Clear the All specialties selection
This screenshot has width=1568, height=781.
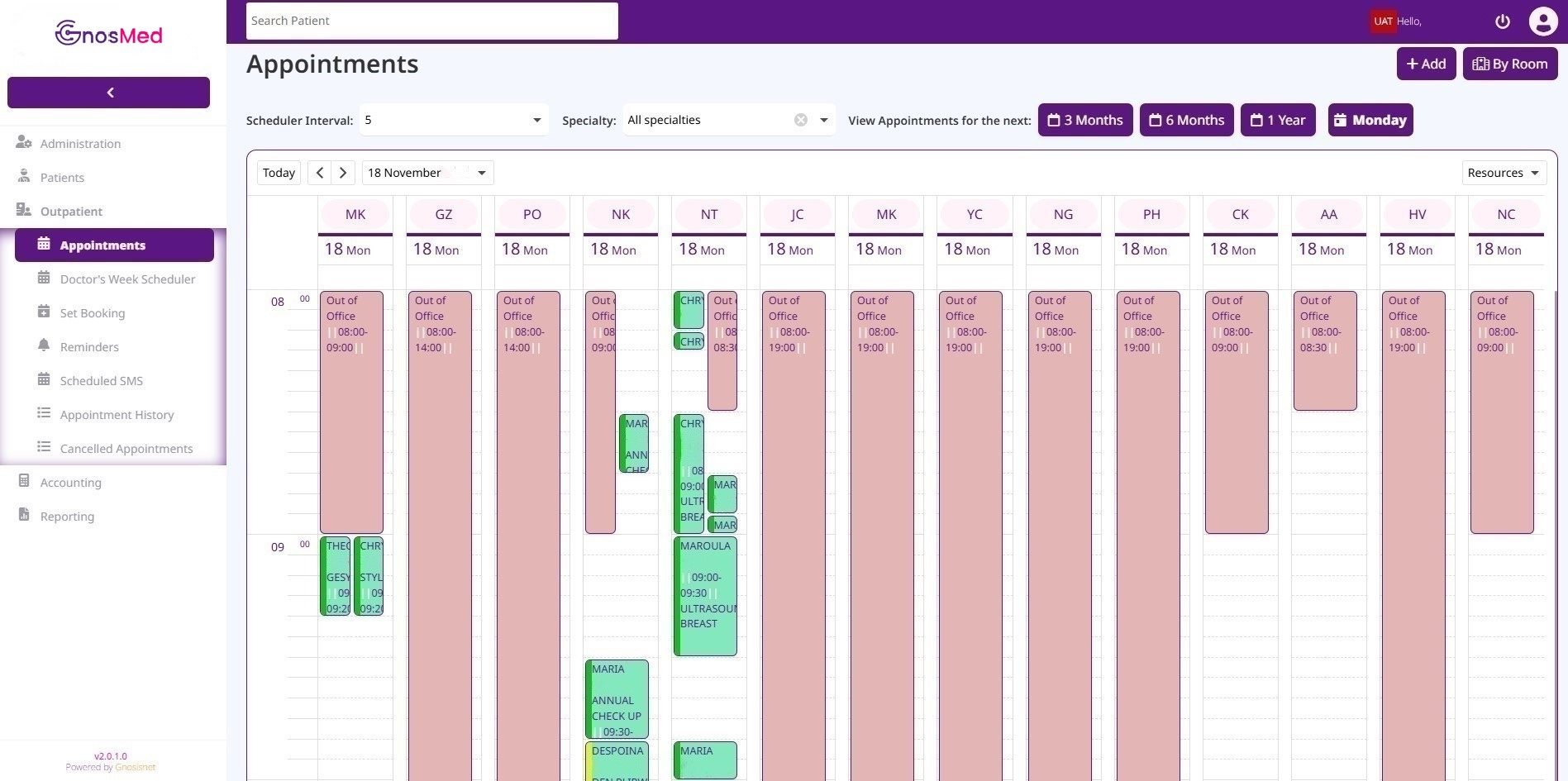(x=800, y=120)
